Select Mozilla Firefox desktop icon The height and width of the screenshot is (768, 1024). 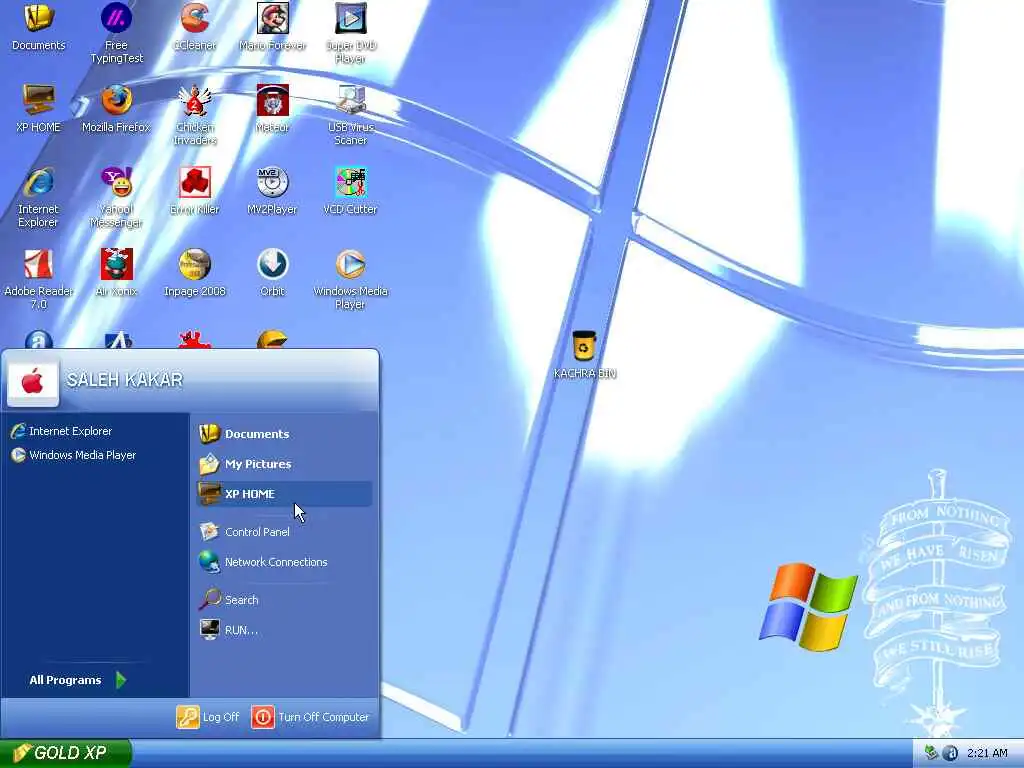tap(116, 108)
